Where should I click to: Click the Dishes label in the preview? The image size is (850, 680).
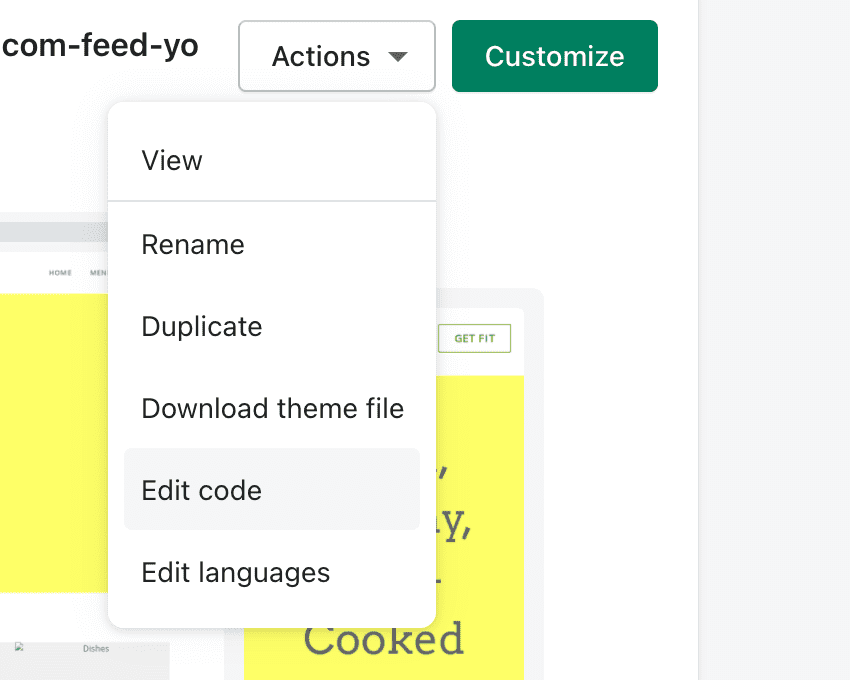click(x=96, y=649)
